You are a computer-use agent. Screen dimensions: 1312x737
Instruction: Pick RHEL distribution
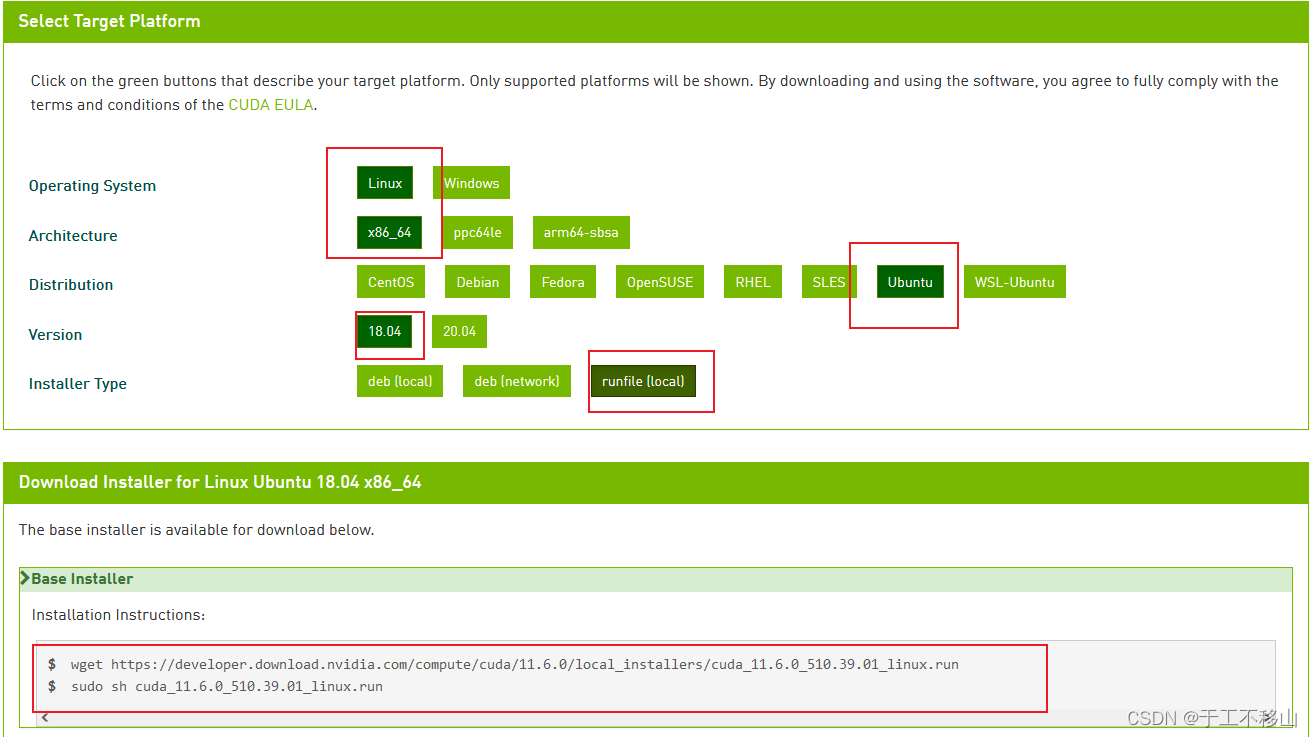[x=753, y=282]
